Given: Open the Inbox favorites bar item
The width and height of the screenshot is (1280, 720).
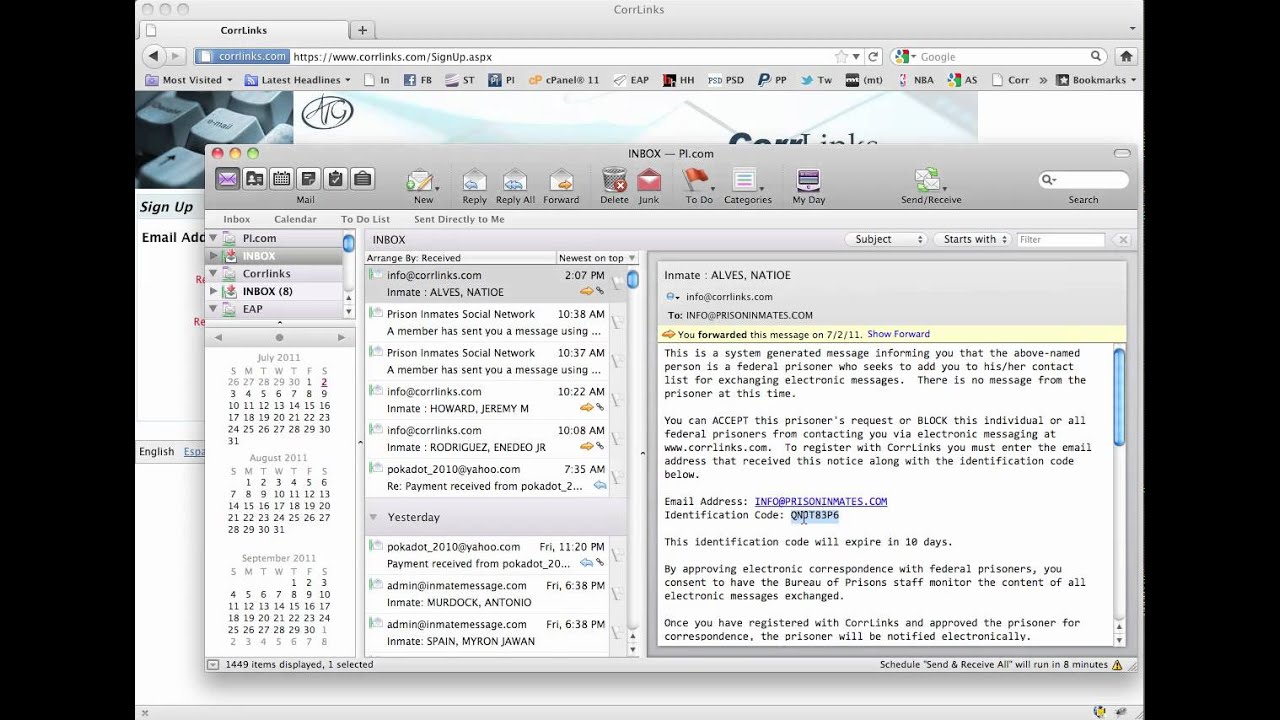Looking at the screenshot, I should tap(237, 219).
